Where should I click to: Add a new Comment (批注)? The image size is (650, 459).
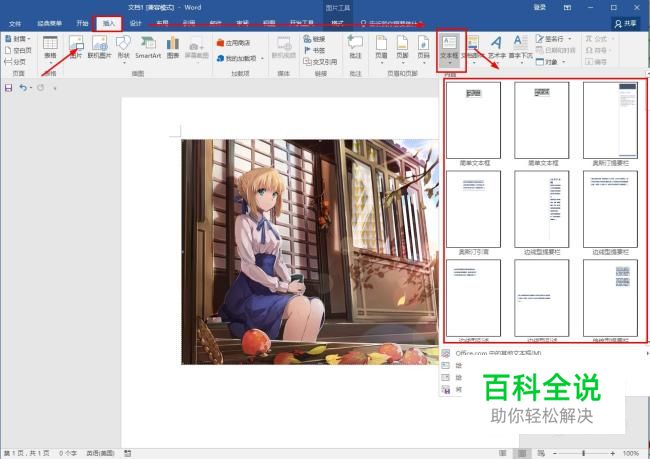coord(355,47)
